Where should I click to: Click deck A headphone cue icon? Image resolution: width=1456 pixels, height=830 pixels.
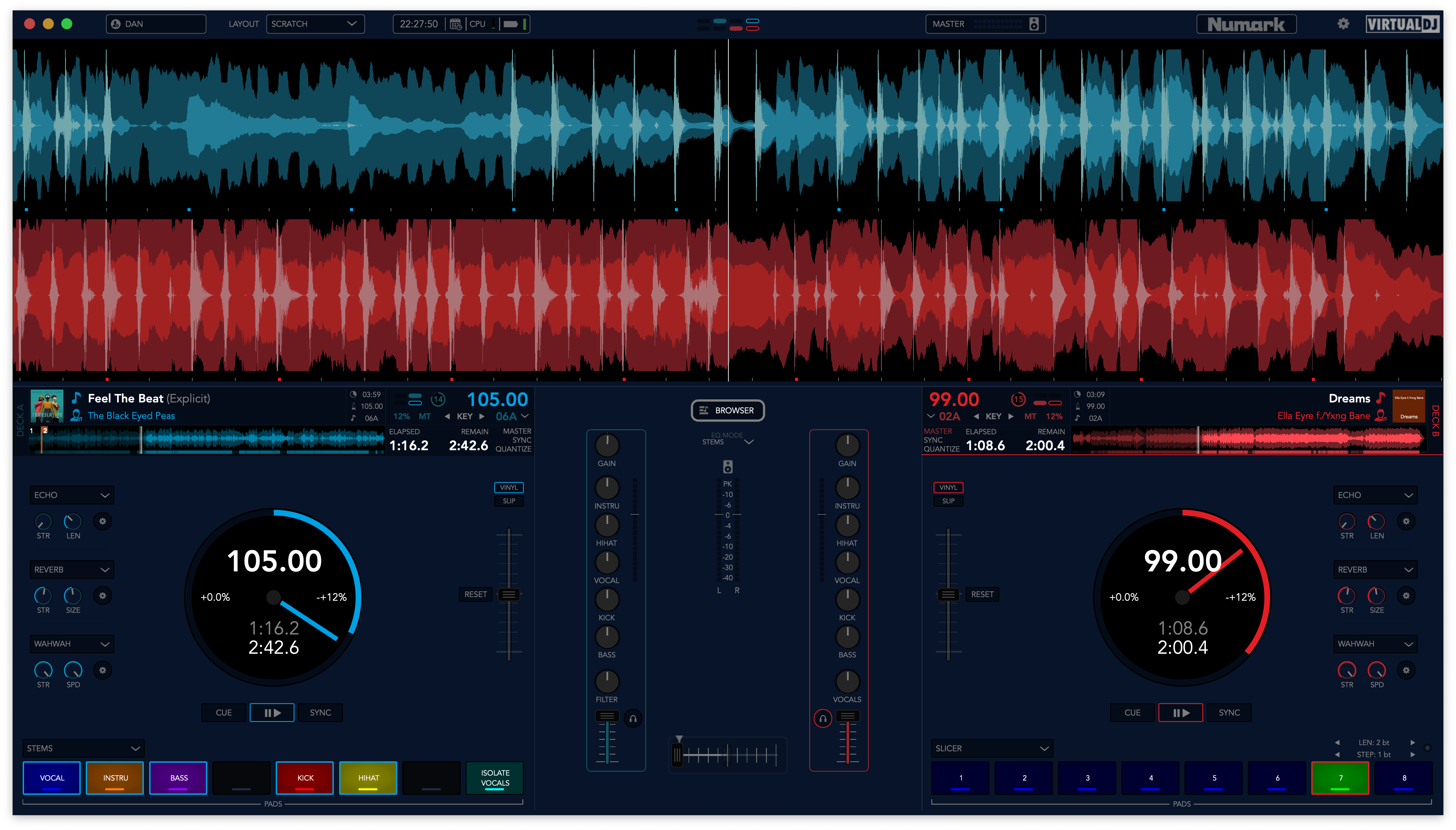click(633, 718)
